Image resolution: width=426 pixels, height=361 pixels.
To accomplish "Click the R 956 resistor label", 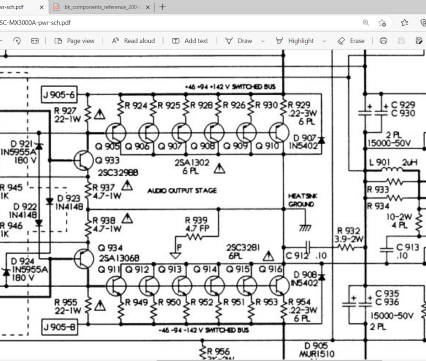I will (x=218, y=351).
